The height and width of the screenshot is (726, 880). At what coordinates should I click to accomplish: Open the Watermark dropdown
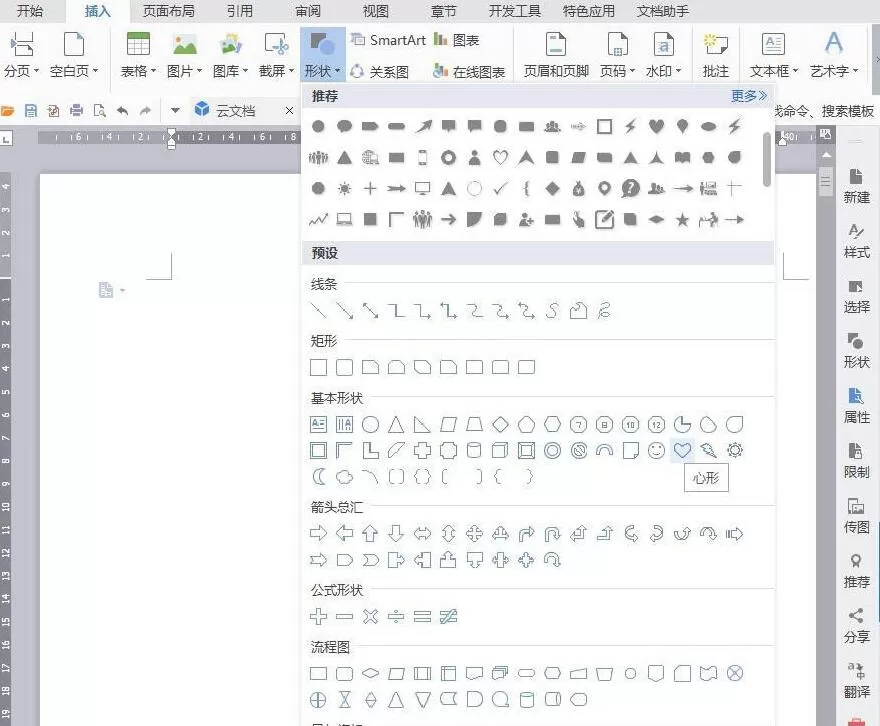coord(663,54)
